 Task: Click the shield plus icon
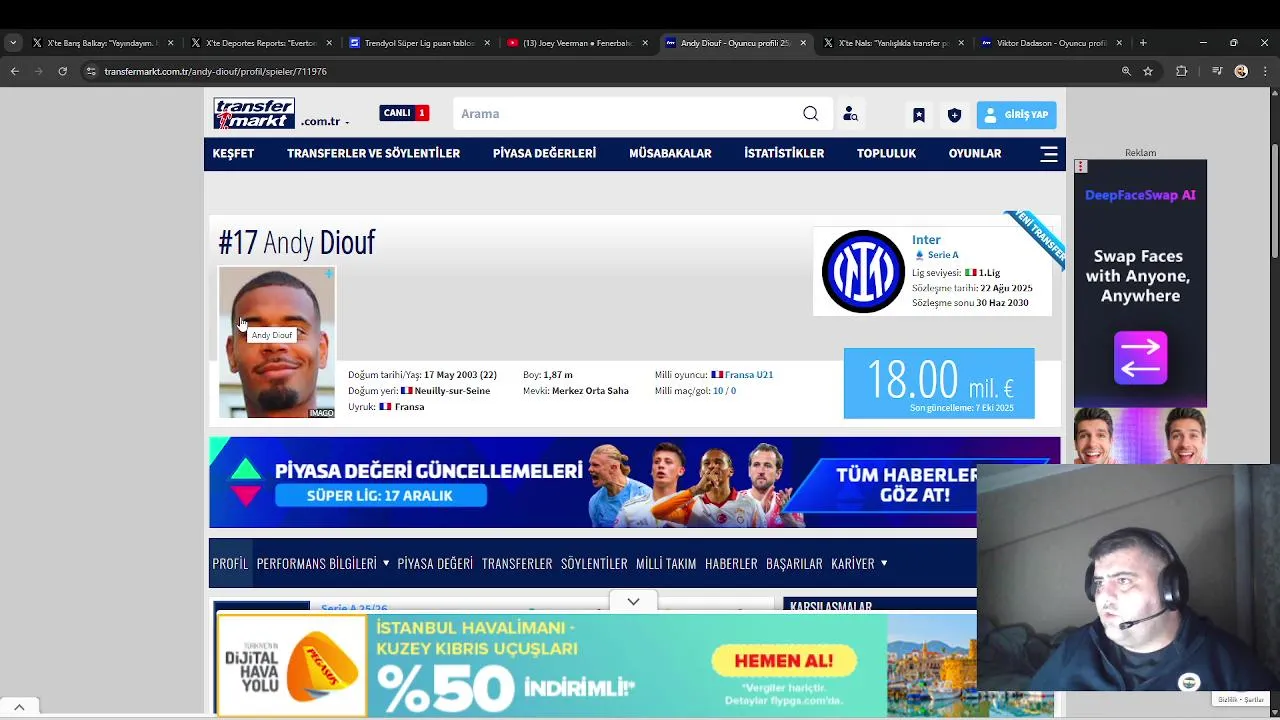(954, 115)
